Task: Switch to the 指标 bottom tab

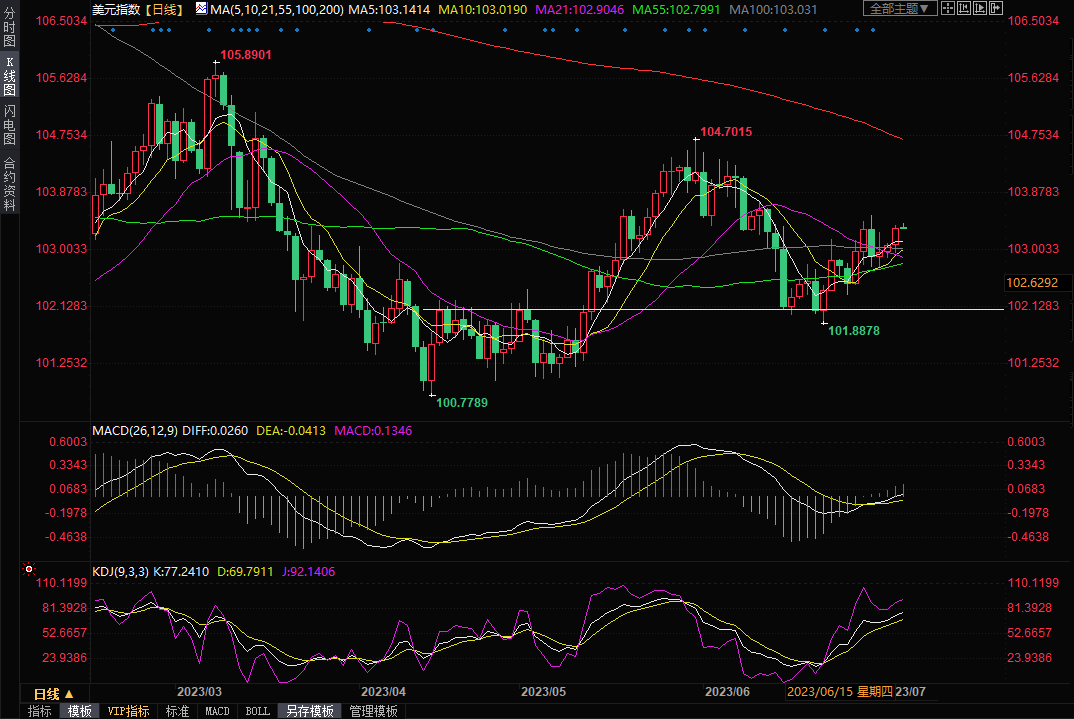Action: click(40, 711)
